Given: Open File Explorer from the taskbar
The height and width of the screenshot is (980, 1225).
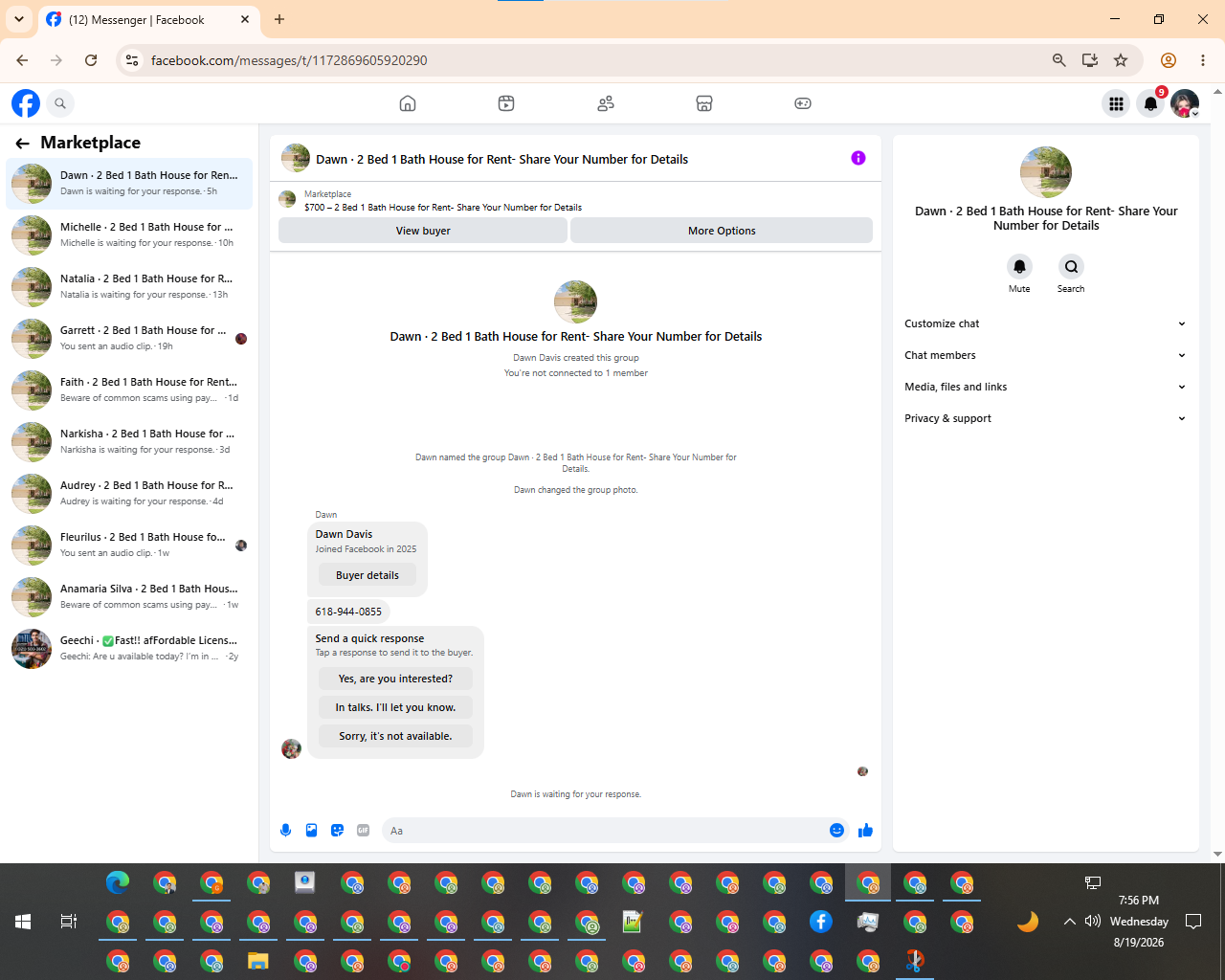Looking at the screenshot, I should click(x=258, y=961).
